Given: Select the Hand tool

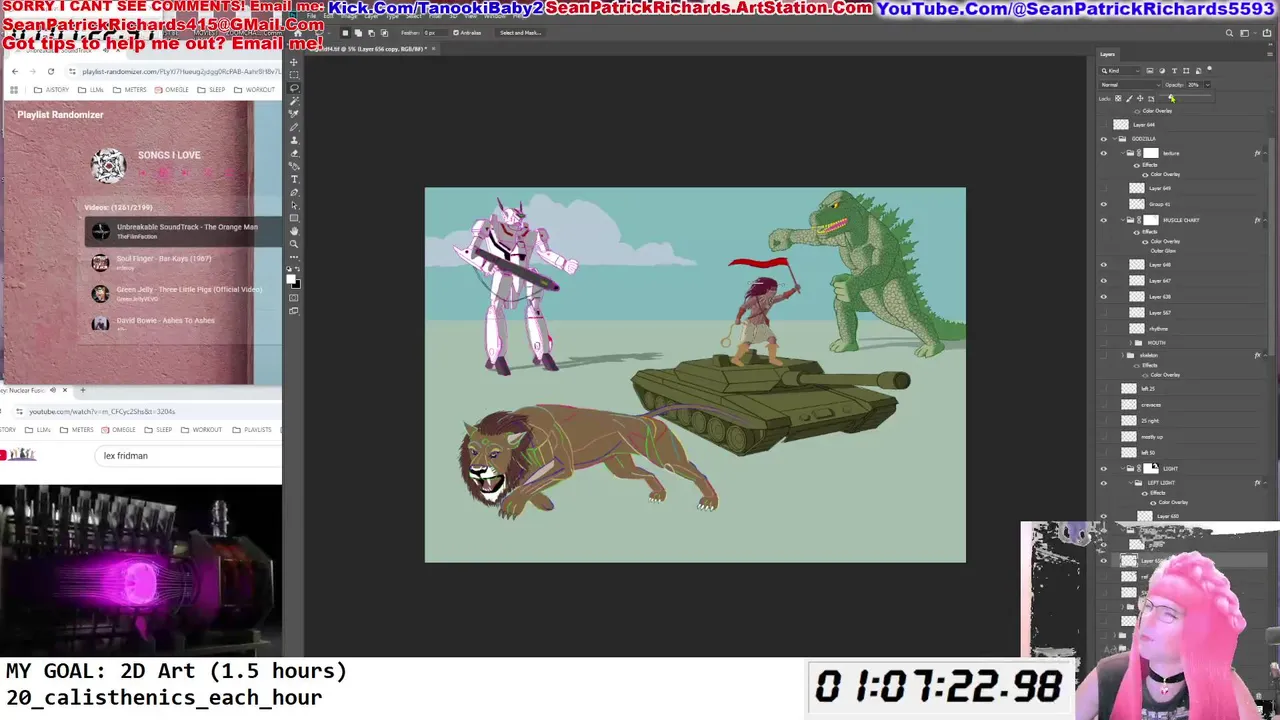Looking at the screenshot, I should tap(294, 231).
